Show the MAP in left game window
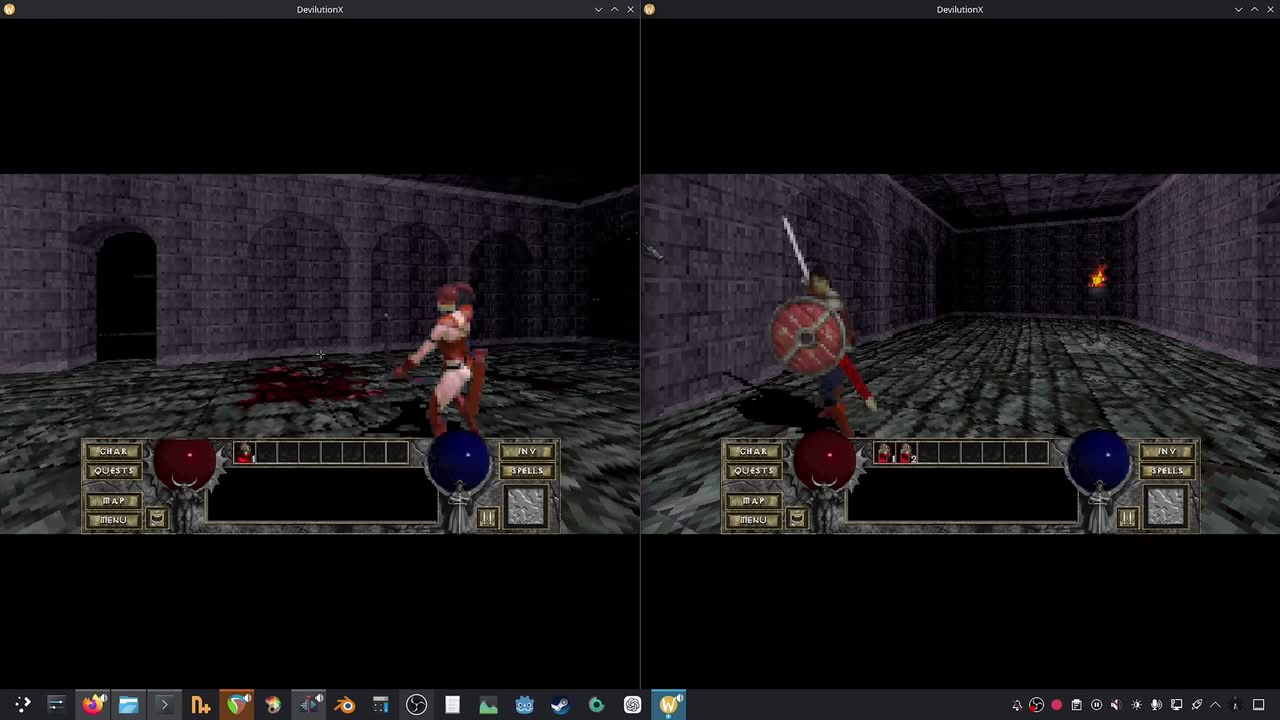The height and width of the screenshot is (720, 1280). [x=113, y=501]
